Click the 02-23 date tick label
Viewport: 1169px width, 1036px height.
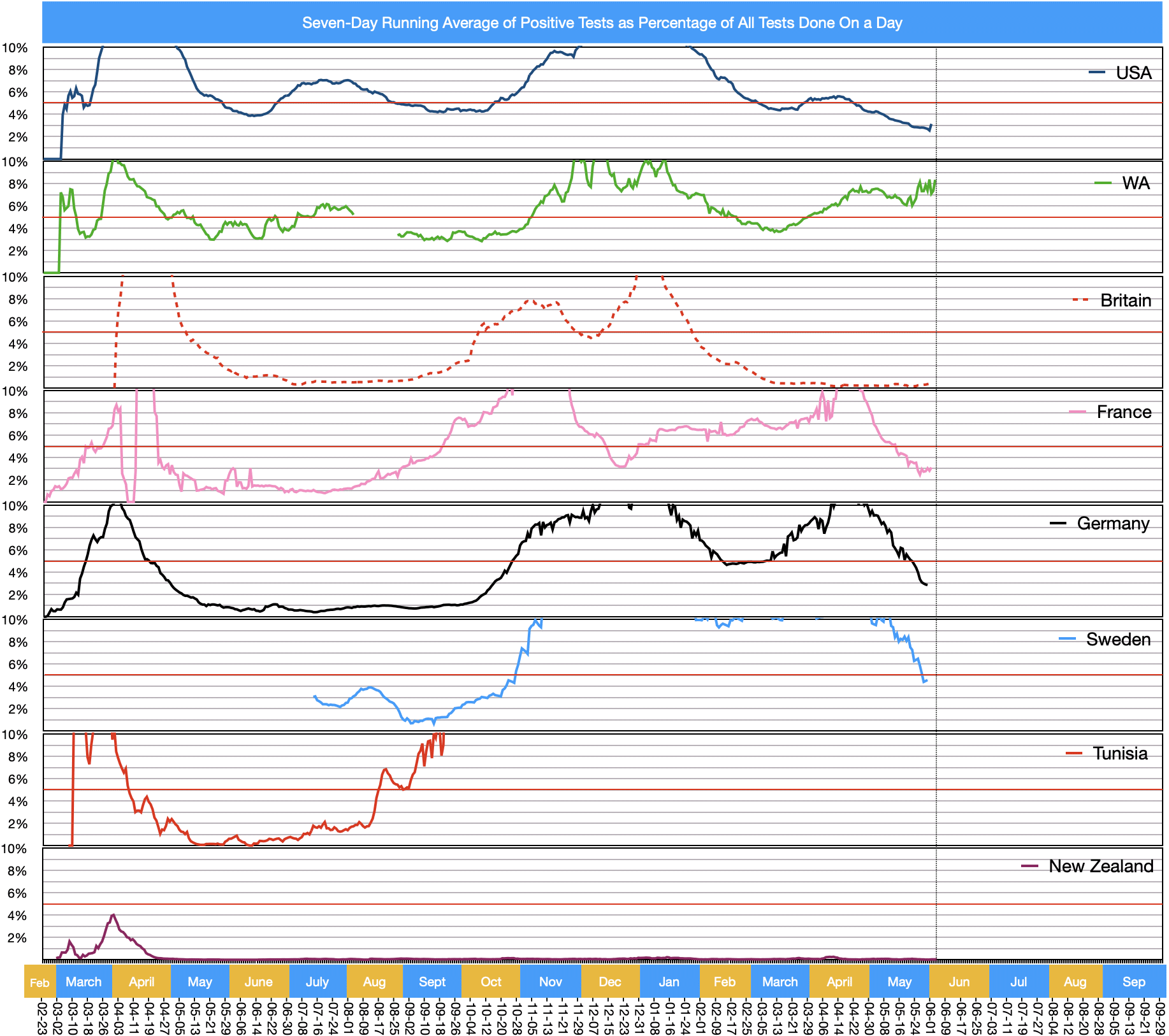[43, 1017]
